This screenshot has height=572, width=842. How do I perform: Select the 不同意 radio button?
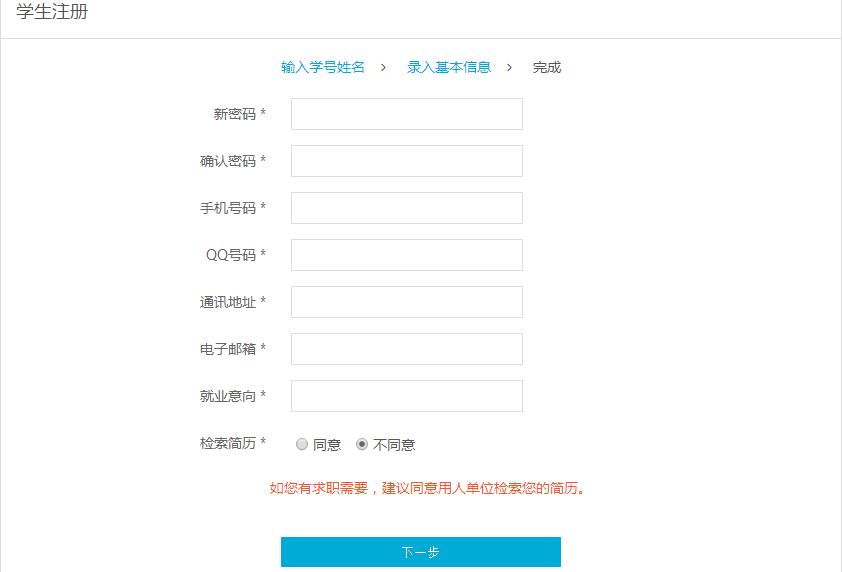(x=362, y=444)
